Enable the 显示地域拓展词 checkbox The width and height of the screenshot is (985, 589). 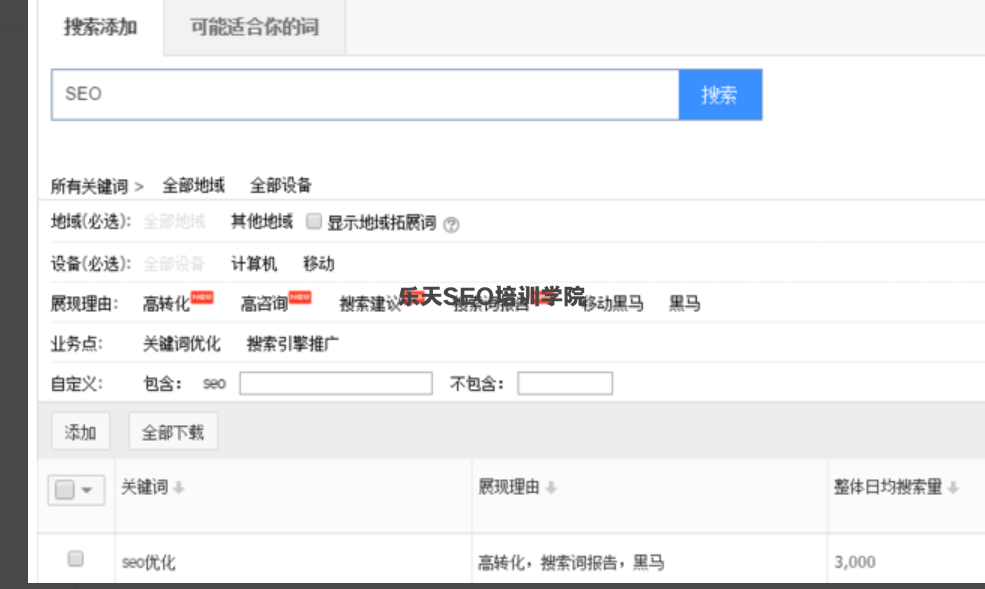[x=316, y=222]
